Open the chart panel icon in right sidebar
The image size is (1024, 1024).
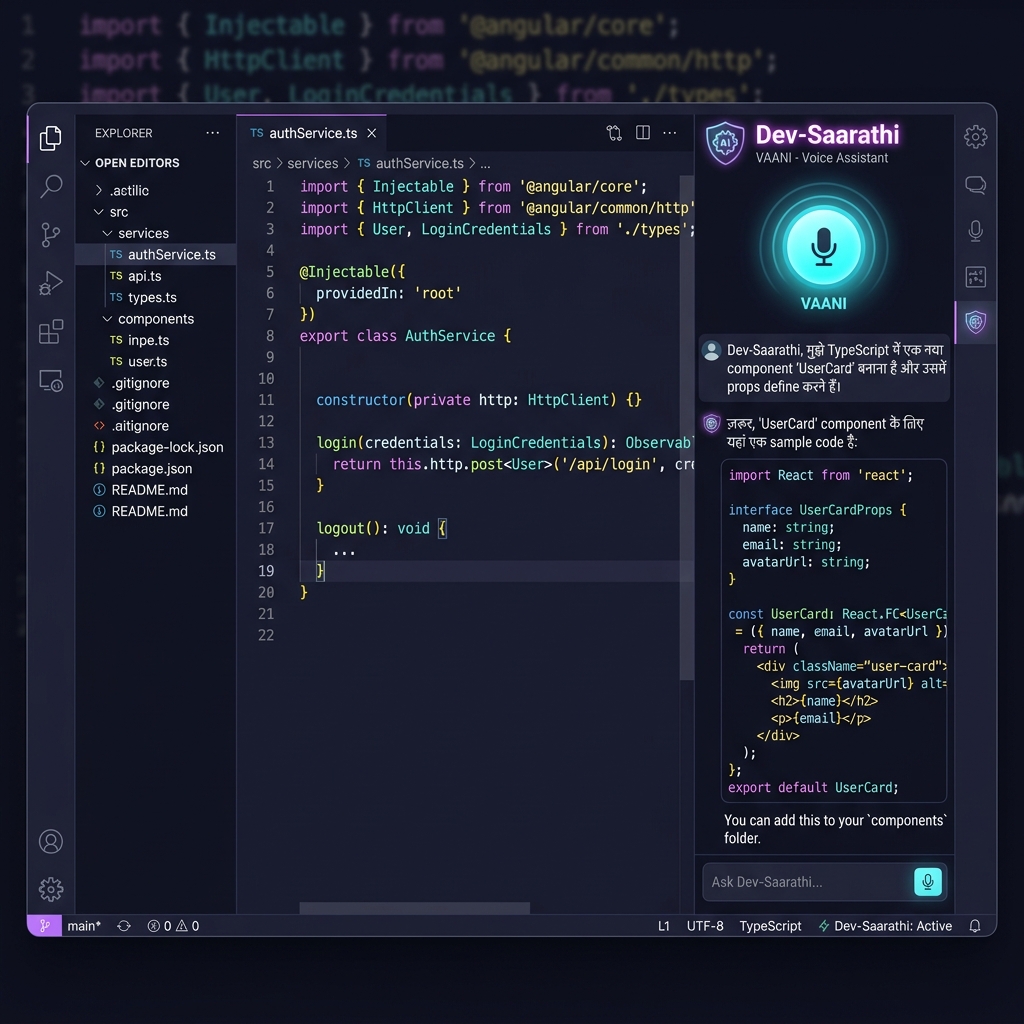pyautogui.click(x=975, y=277)
